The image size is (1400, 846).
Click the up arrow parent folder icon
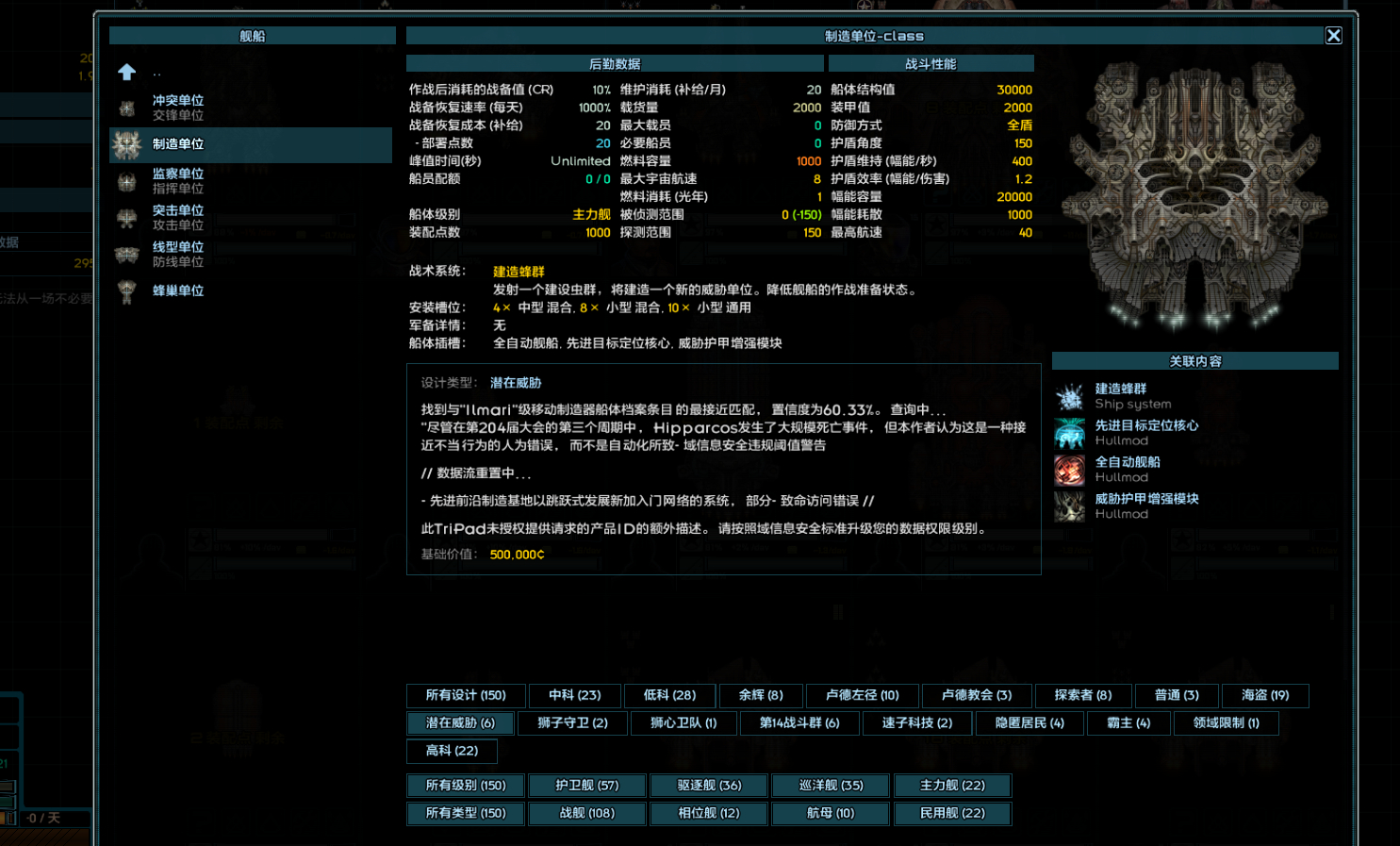pos(127,72)
